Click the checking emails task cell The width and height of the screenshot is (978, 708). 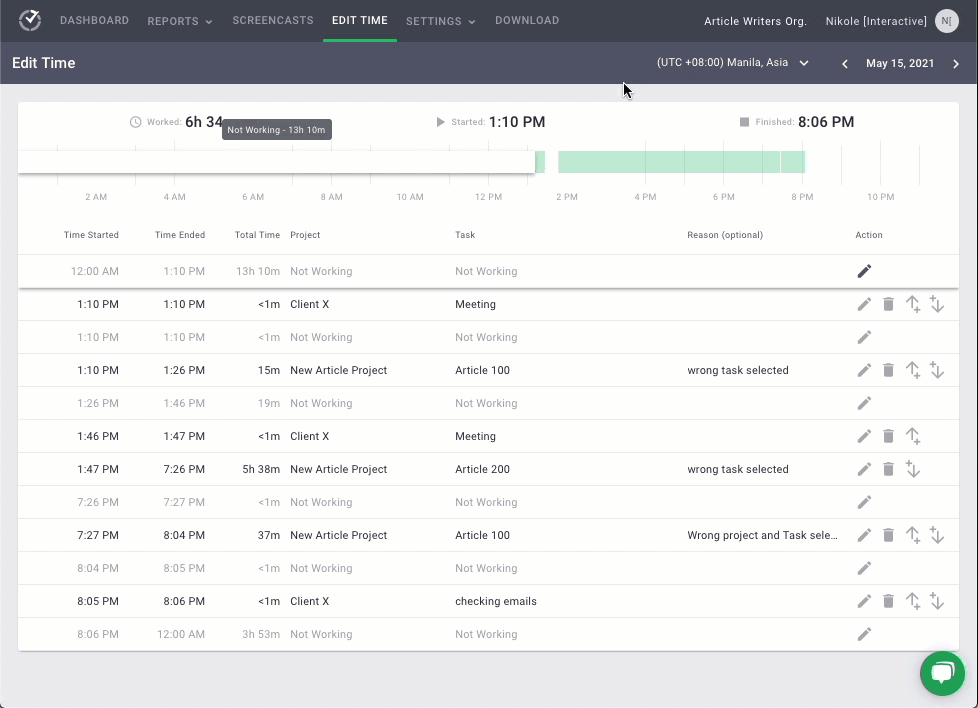496,602
